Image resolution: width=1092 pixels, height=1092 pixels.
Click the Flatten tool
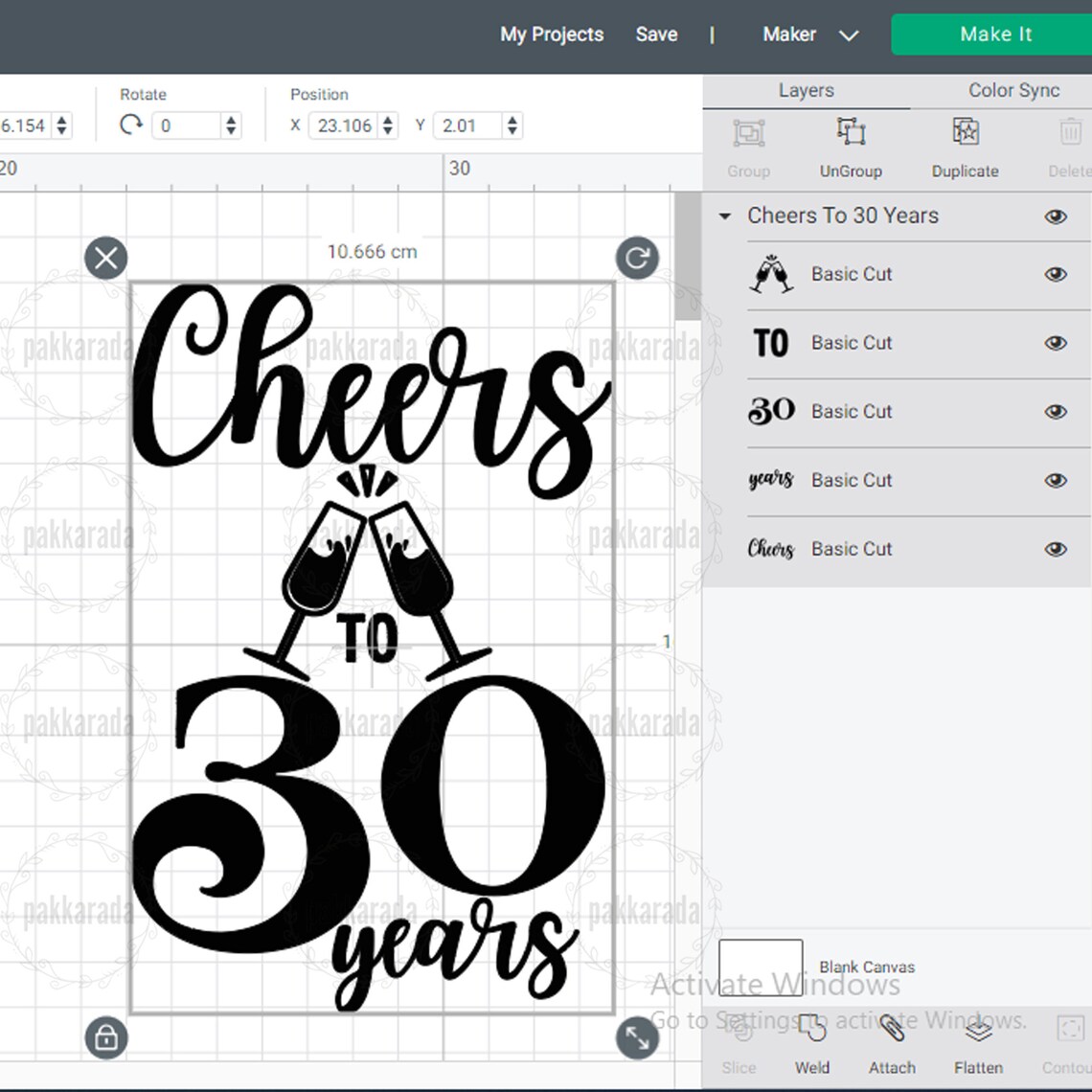(x=978, y=1049)
